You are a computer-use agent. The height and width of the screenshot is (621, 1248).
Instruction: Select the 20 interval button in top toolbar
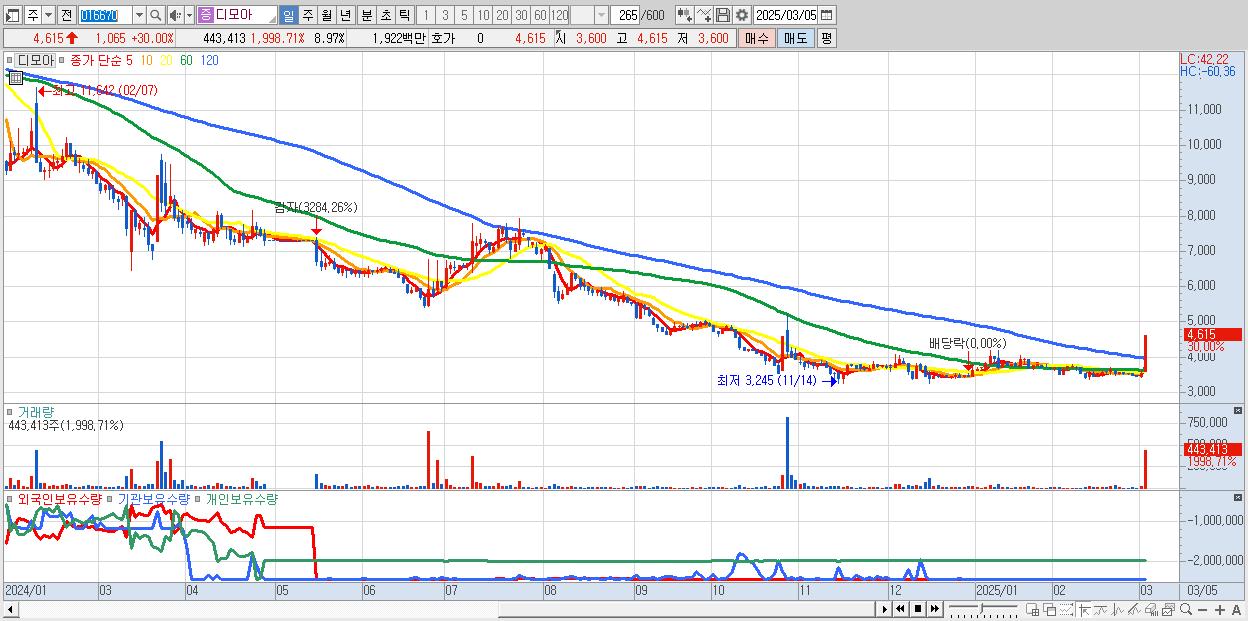click(502, 15)
